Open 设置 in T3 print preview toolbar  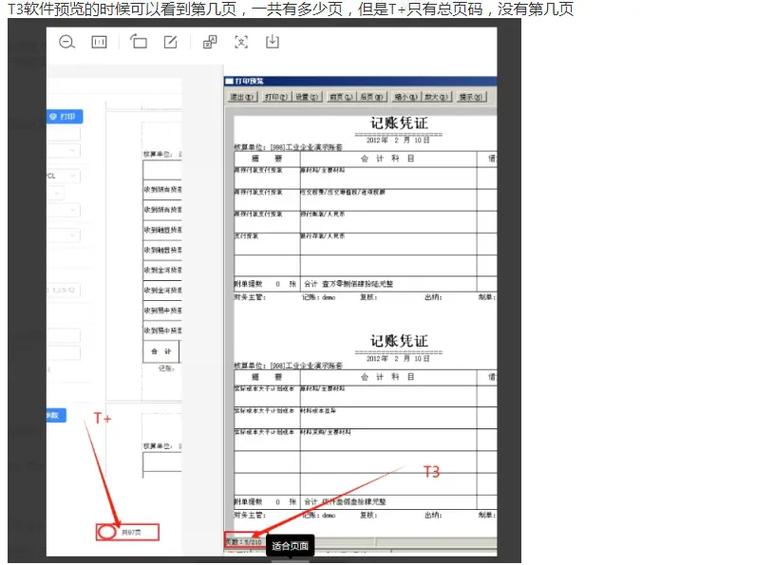point(308,97)
